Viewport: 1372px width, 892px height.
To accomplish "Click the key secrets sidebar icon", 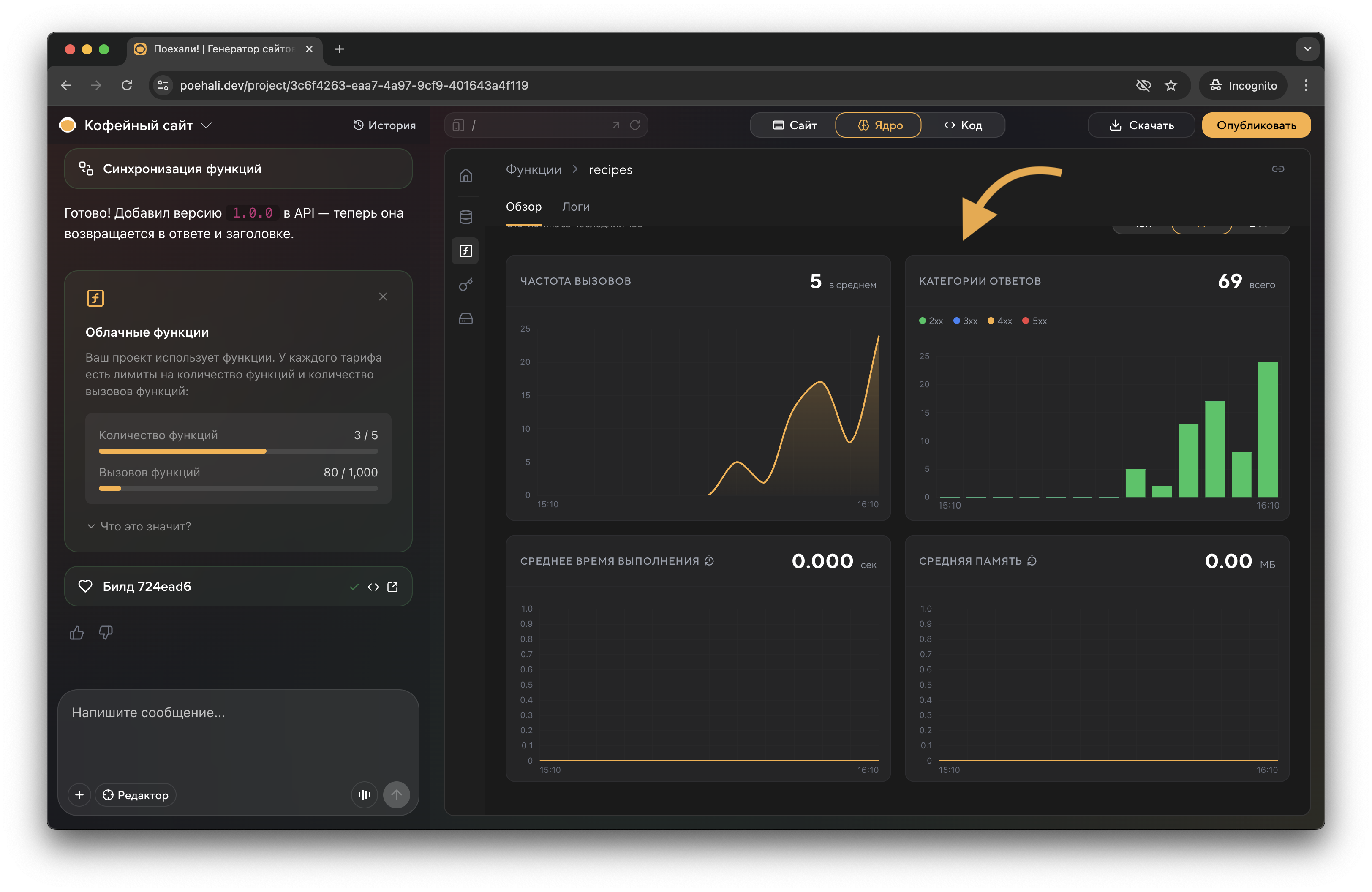I will click(466, 285).
